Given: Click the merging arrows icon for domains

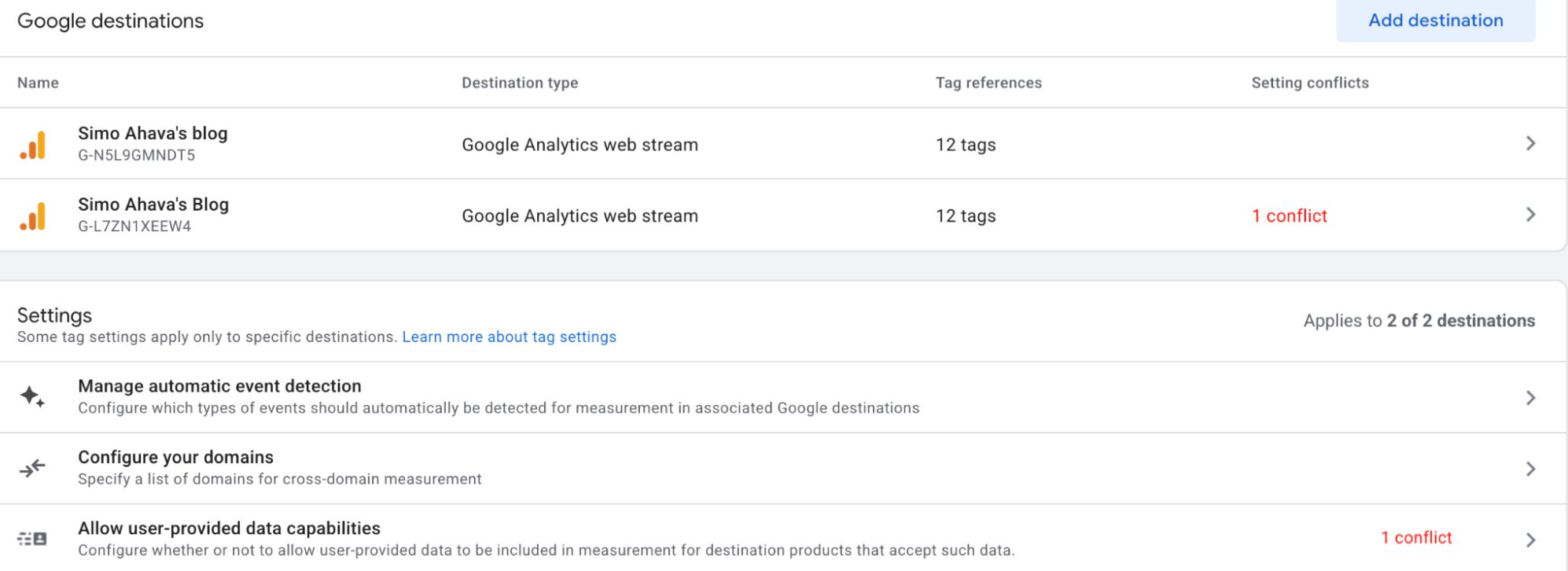Looking at the screenshot, I should point(32,469).
